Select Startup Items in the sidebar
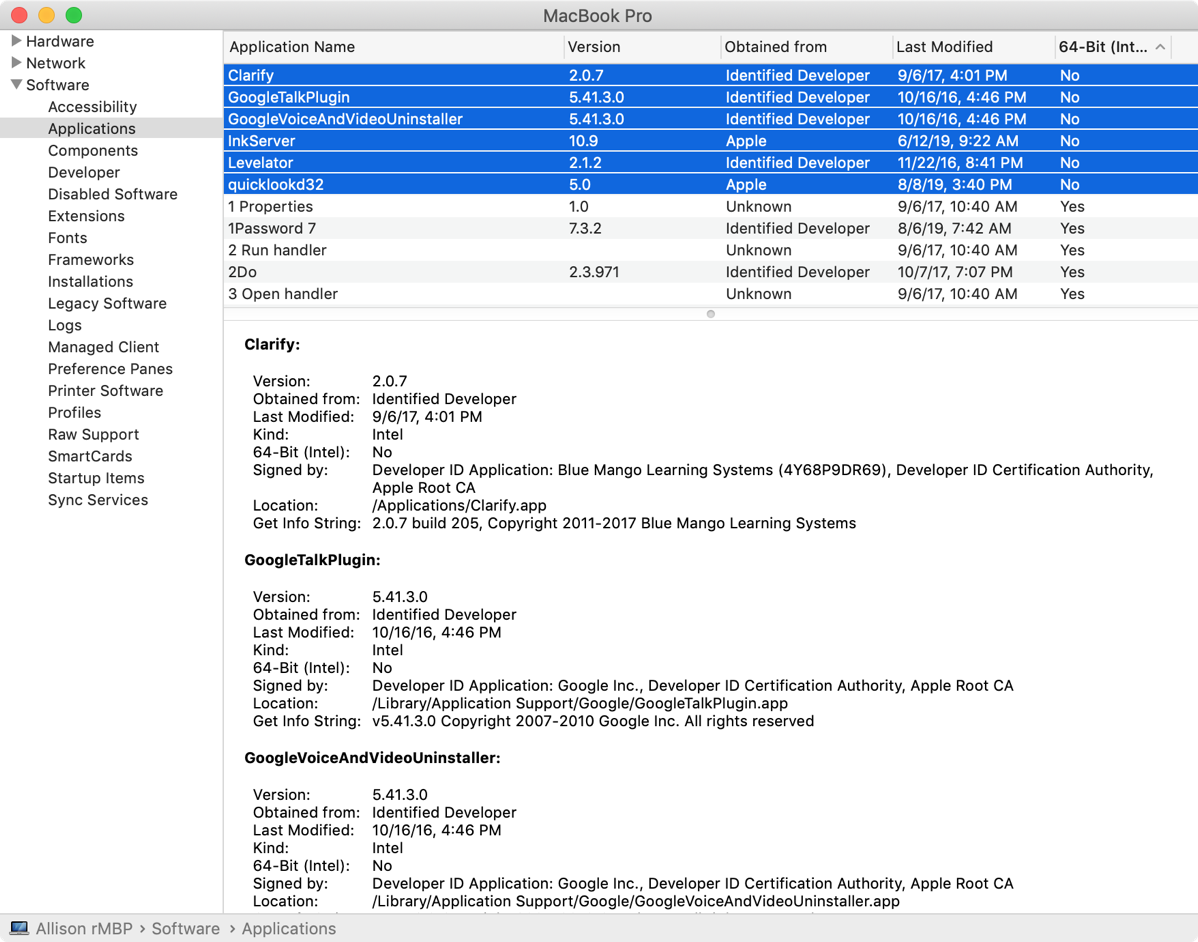 pos(96,478)
